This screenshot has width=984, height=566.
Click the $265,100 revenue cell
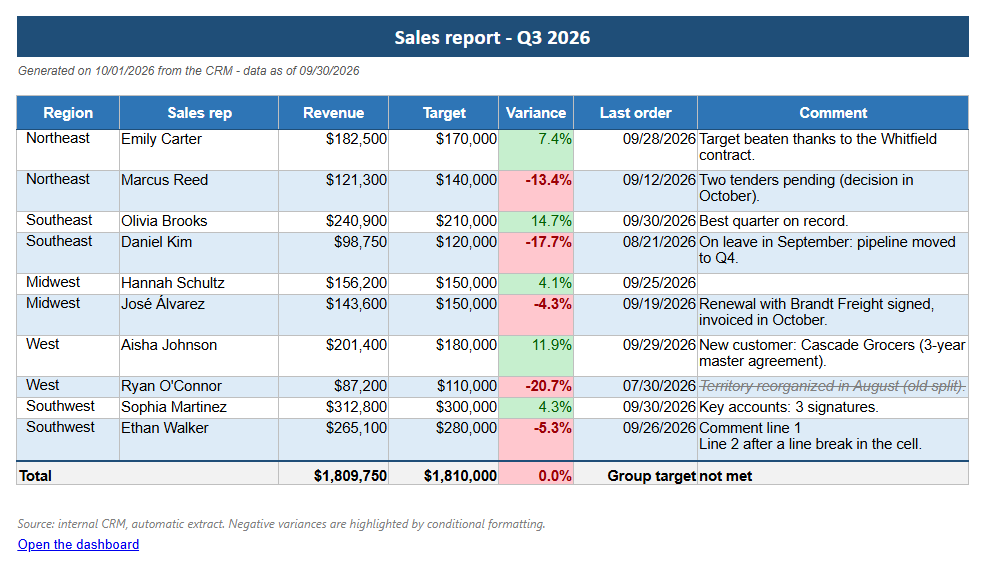333,439
